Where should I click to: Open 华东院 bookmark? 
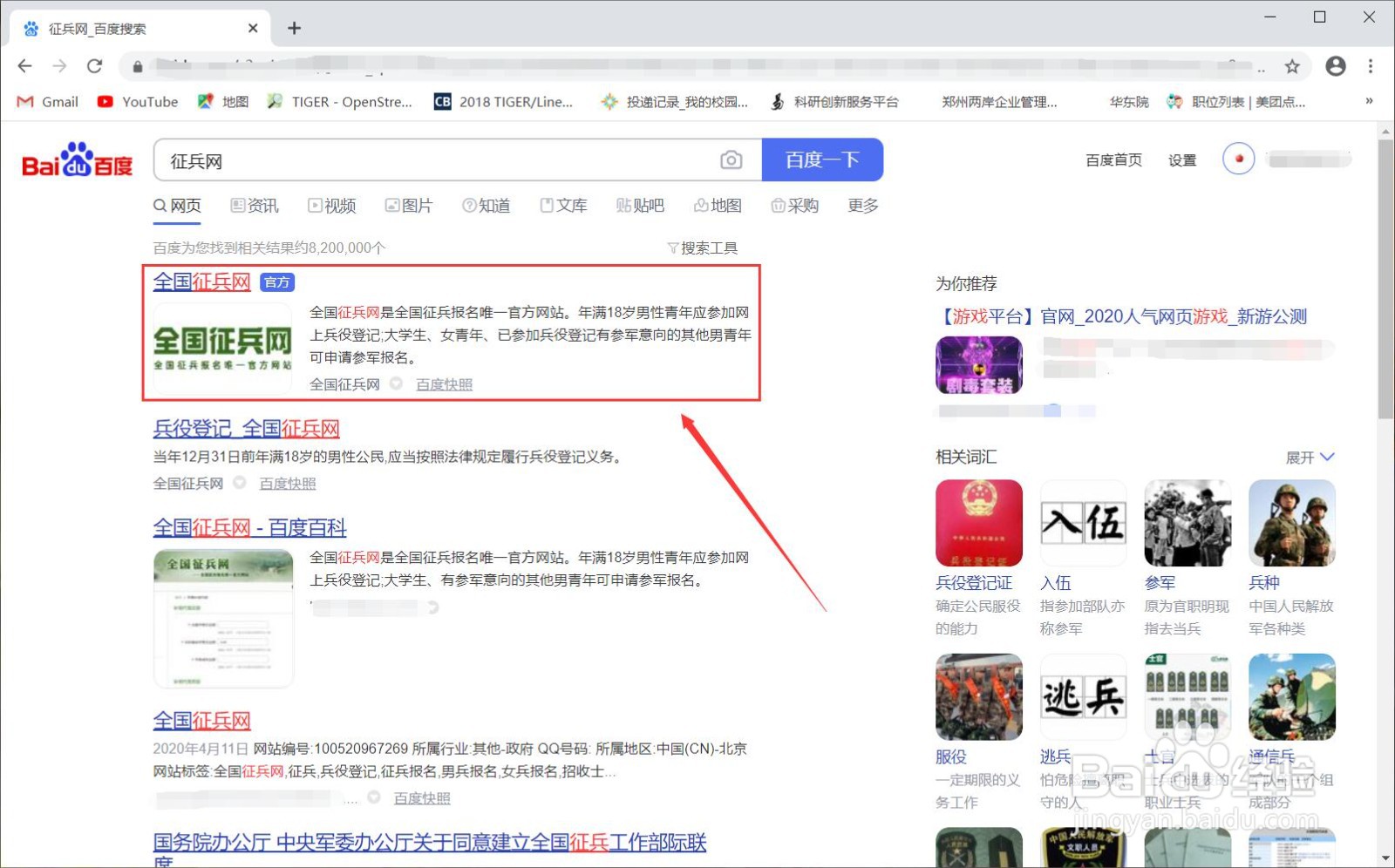pyautogui.click(x=1128, y=102)
